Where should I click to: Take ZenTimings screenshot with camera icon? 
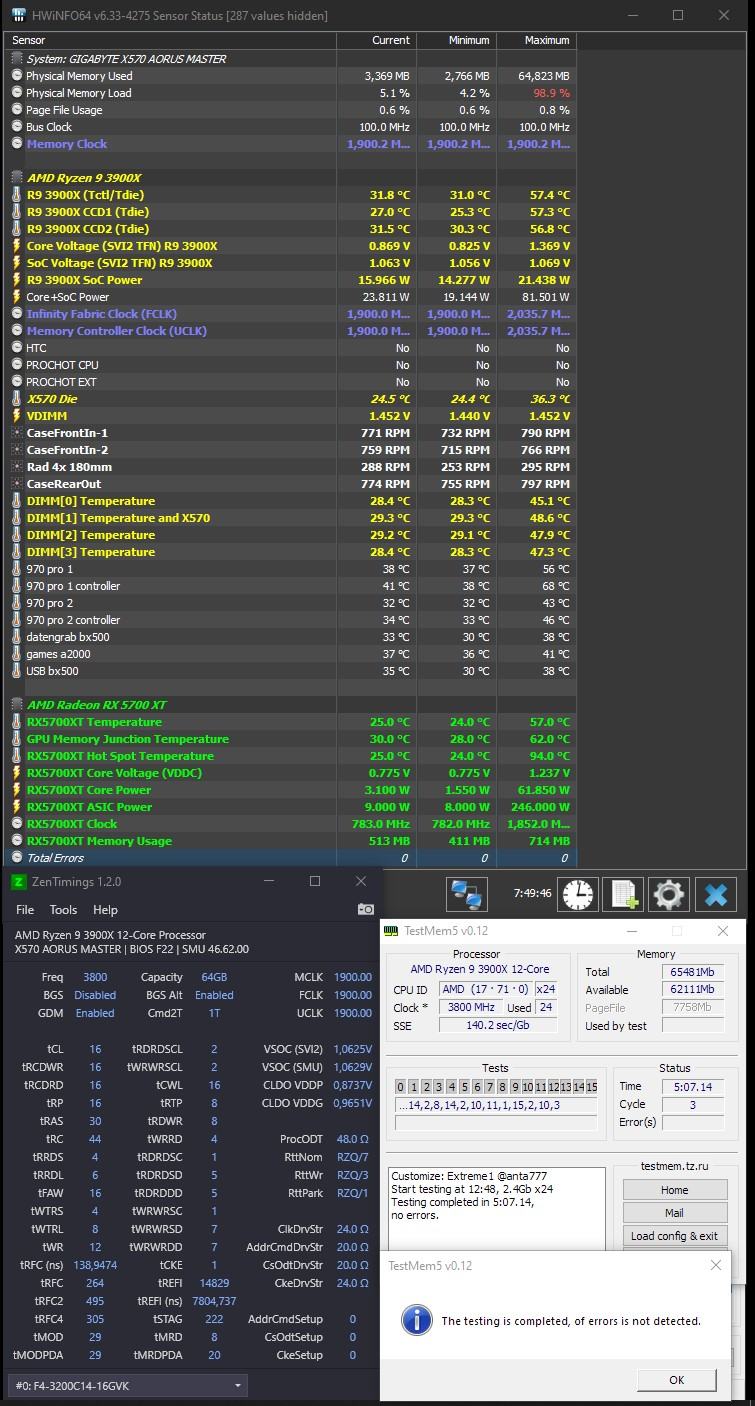pos(365,910)
